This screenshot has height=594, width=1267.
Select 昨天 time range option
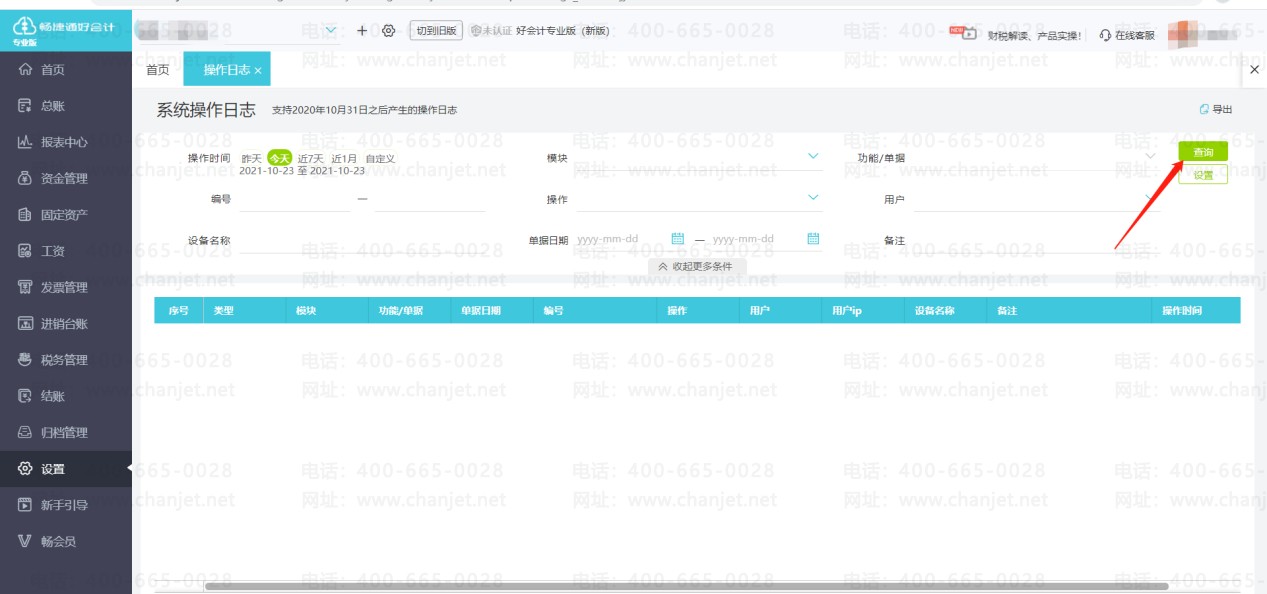point(251,158)
